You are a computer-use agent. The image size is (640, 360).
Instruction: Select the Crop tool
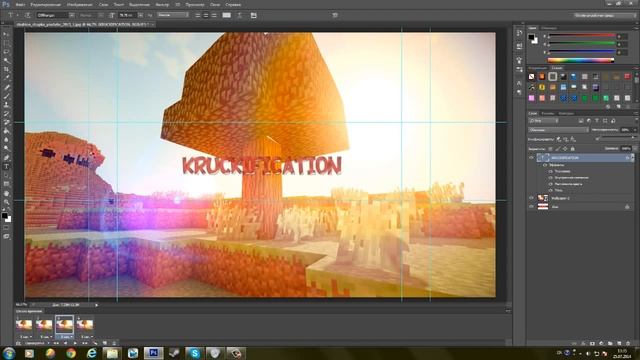6,69
